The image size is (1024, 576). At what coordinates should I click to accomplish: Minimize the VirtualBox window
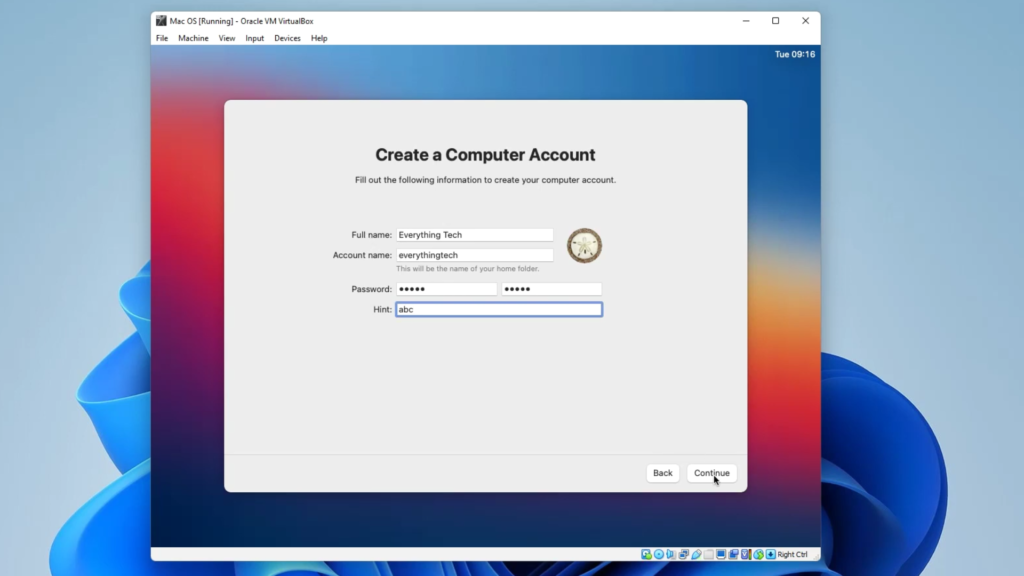746,21
